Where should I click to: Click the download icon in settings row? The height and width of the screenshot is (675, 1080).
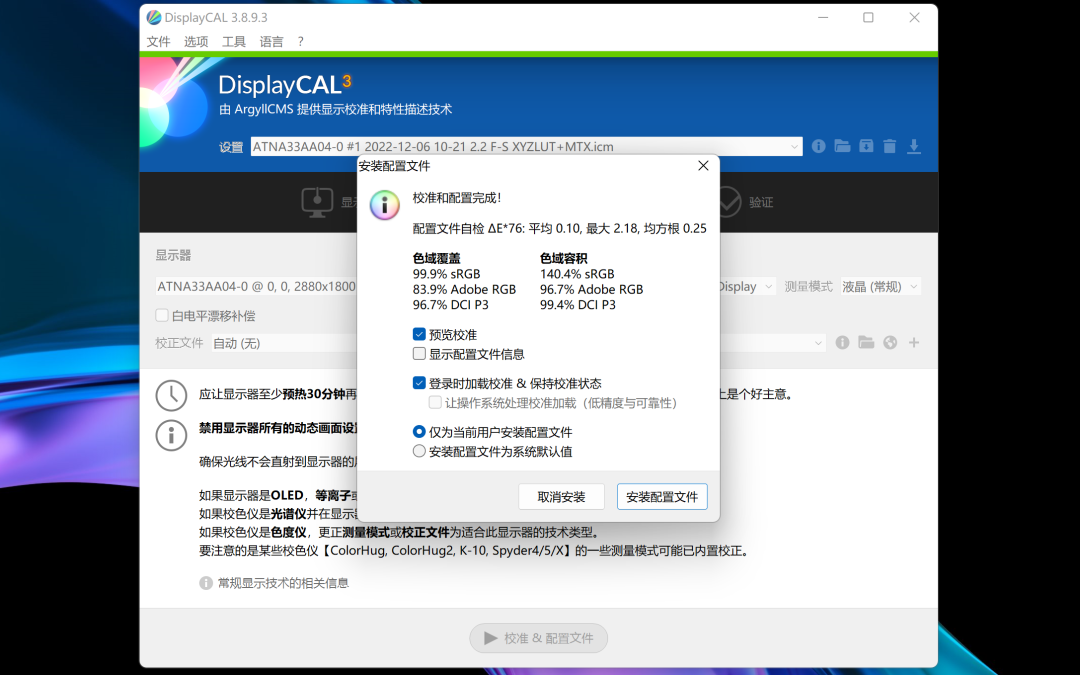coord(913,146)
